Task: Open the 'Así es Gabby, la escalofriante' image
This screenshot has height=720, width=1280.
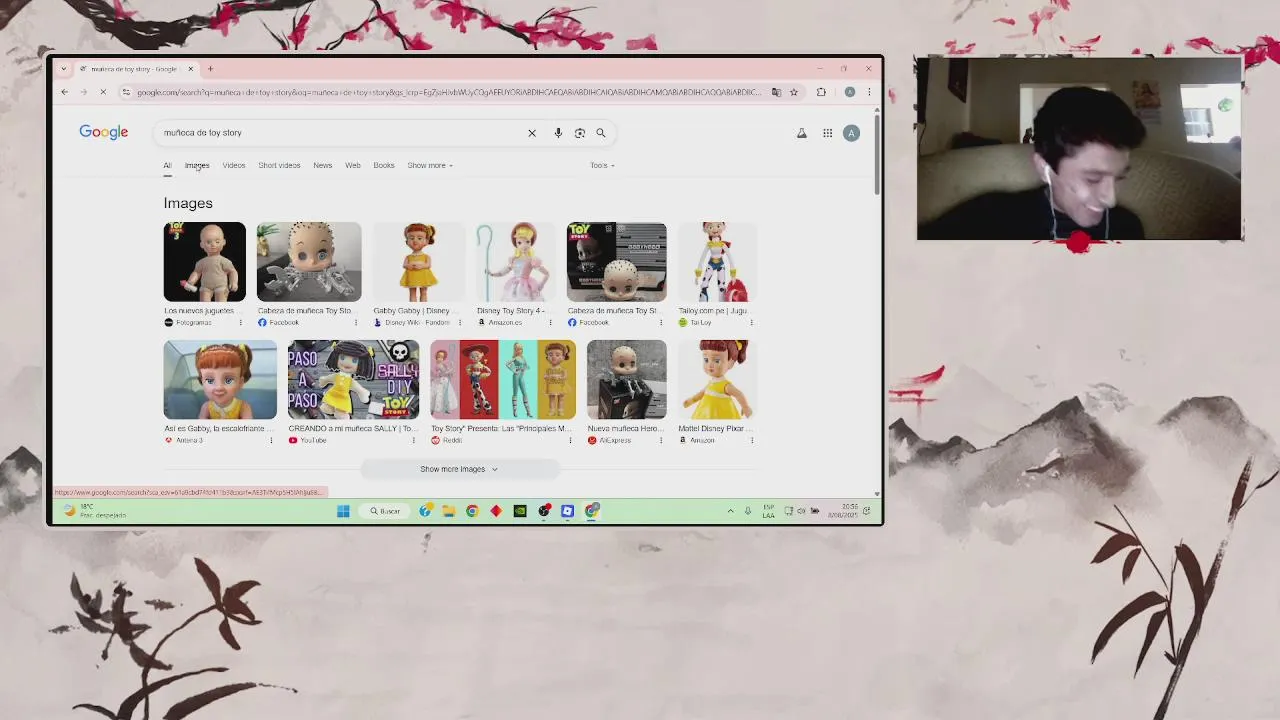Action: pos(220,380)
